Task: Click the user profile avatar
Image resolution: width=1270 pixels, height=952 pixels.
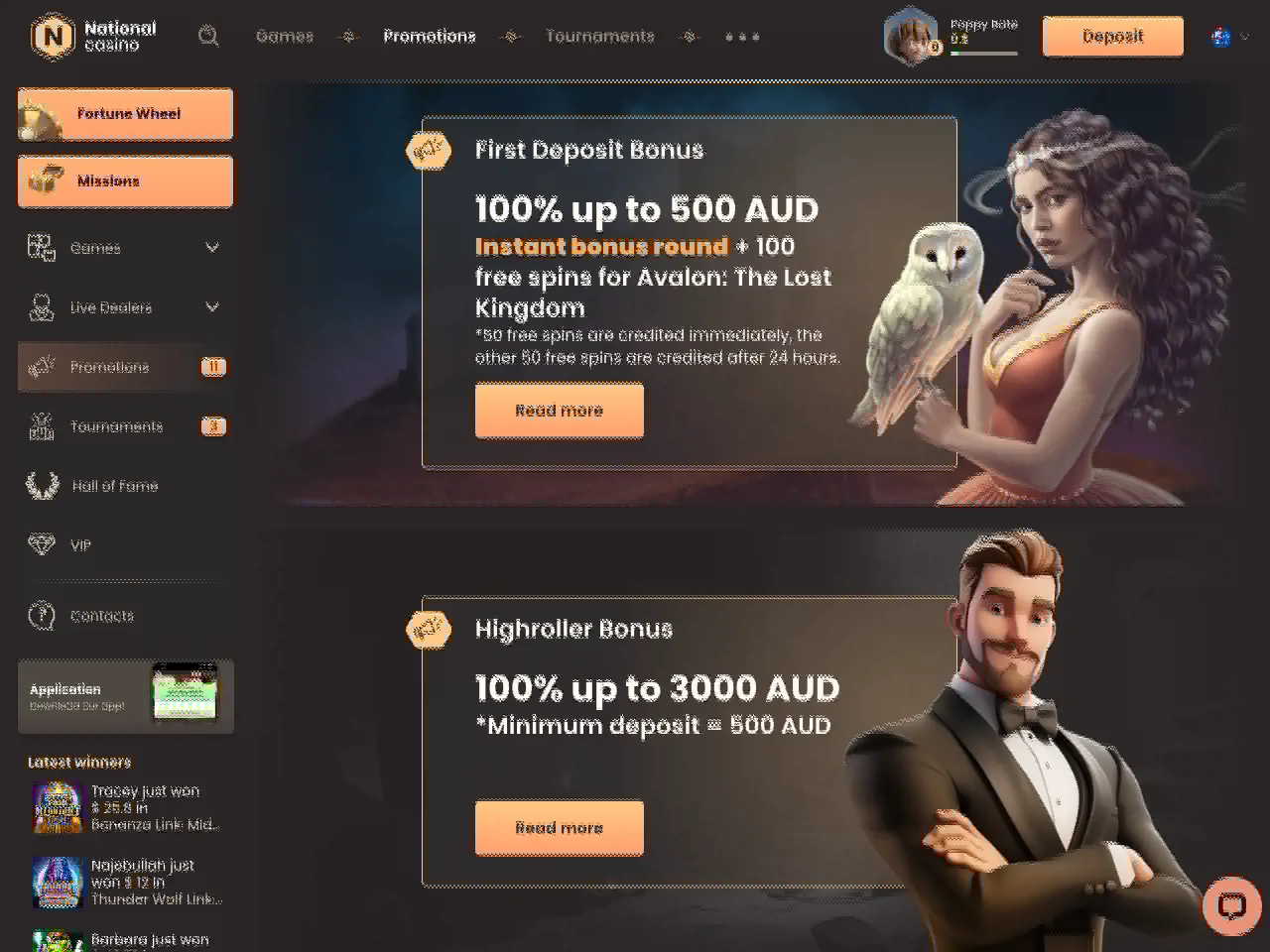Action: [910, 37]
